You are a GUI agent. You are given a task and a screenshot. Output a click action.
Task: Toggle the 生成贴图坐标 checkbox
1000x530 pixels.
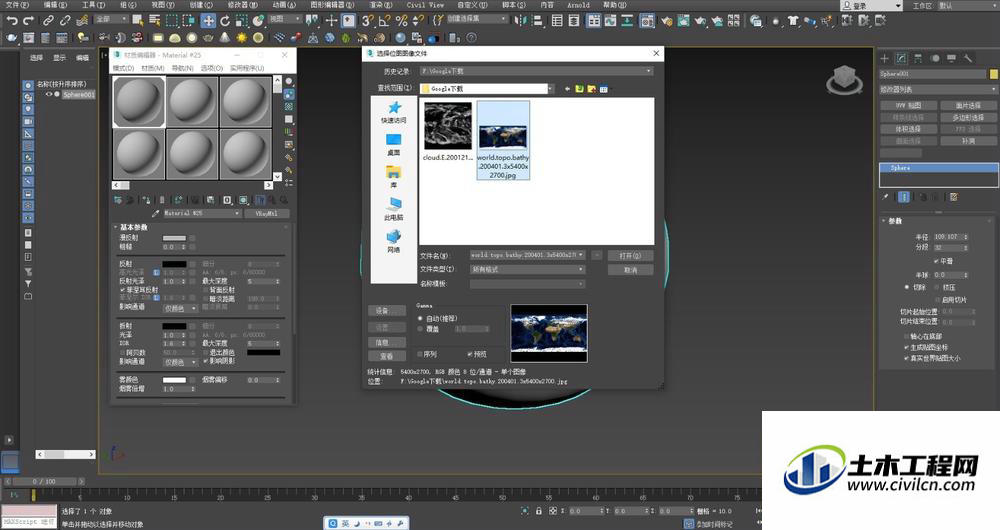pyautogui.click(x=906, y=348)
